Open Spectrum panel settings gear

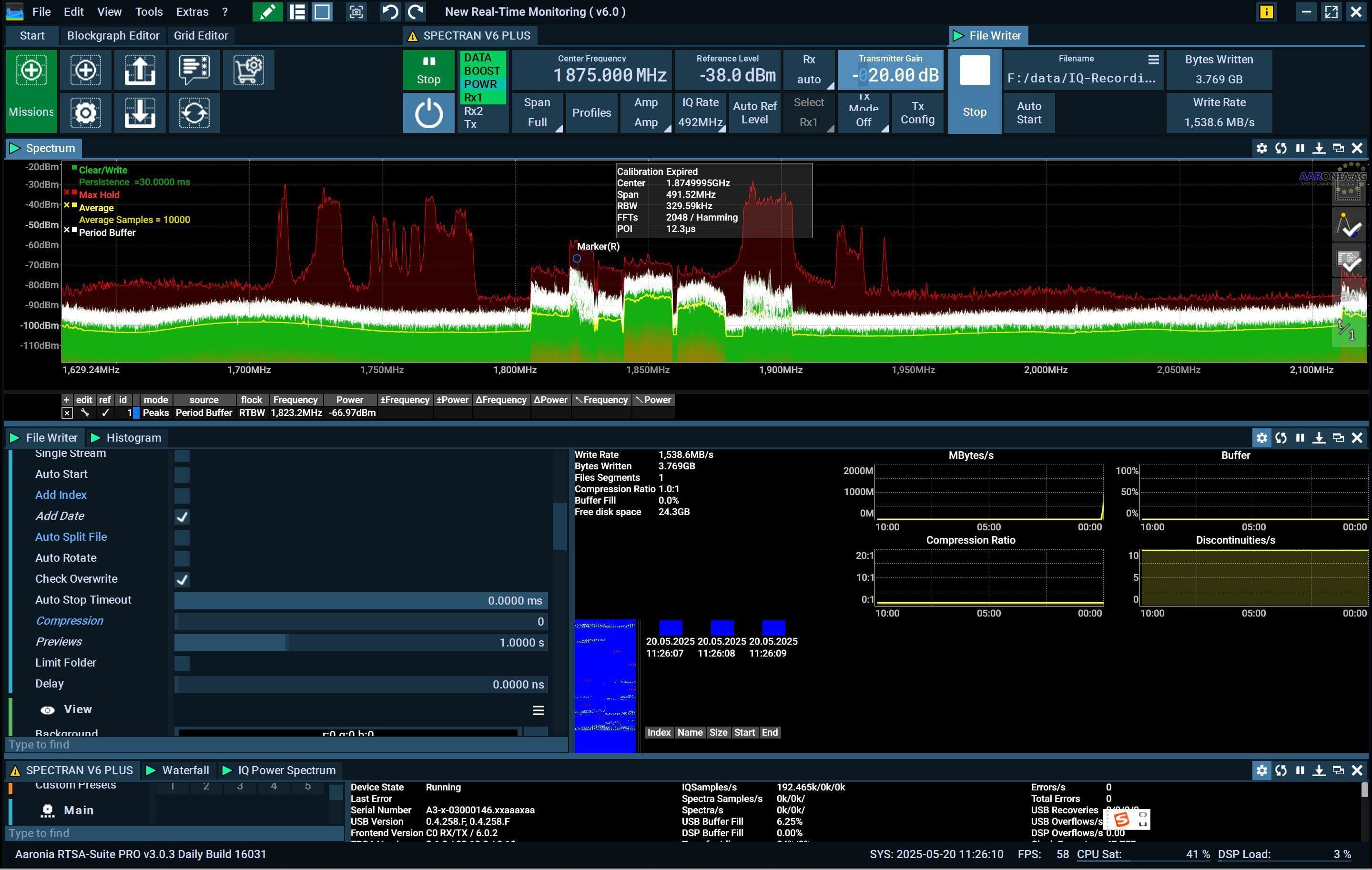click(x=1261, y=148)
